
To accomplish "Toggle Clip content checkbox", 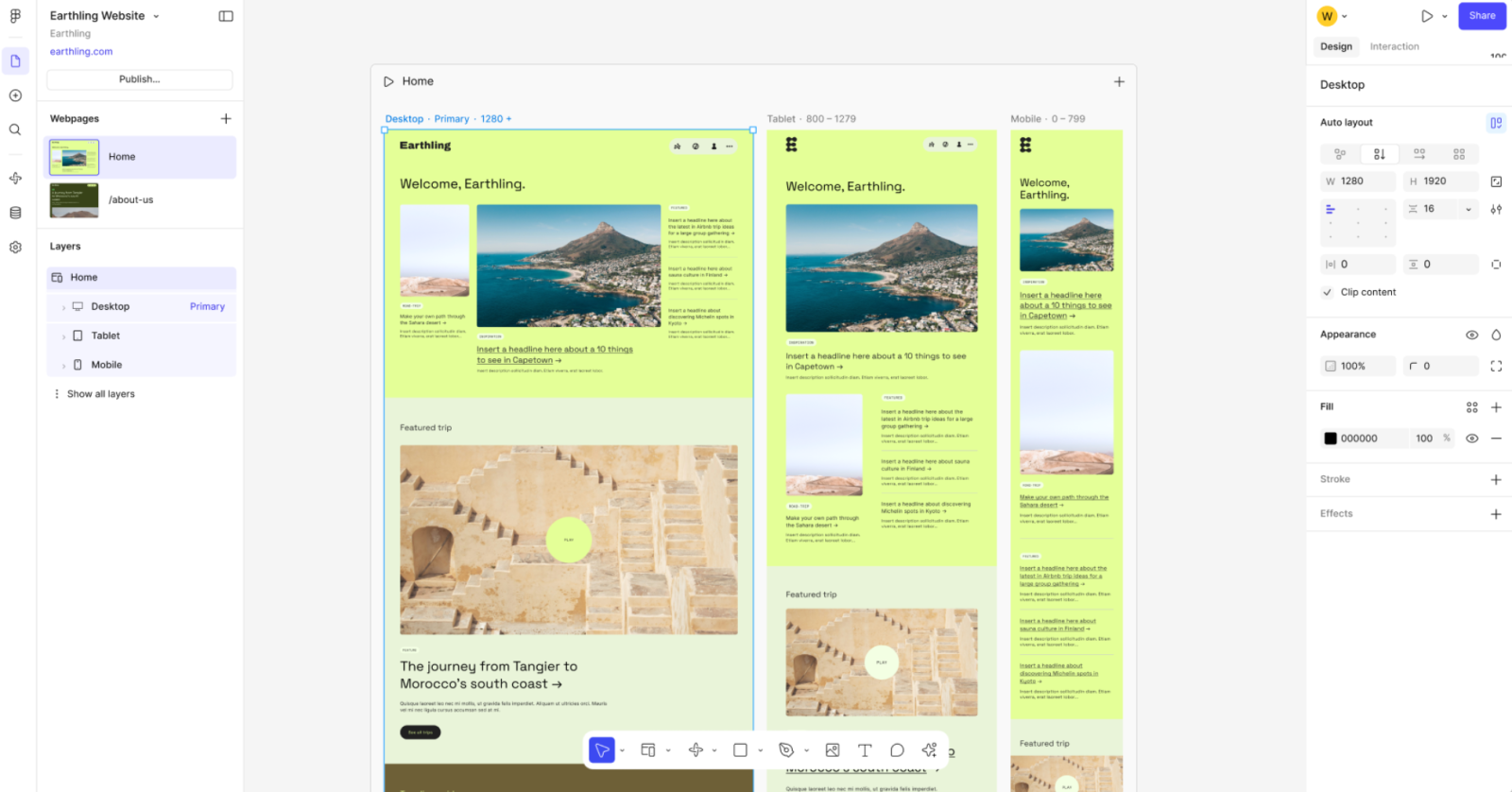I will coord(1327,292).
